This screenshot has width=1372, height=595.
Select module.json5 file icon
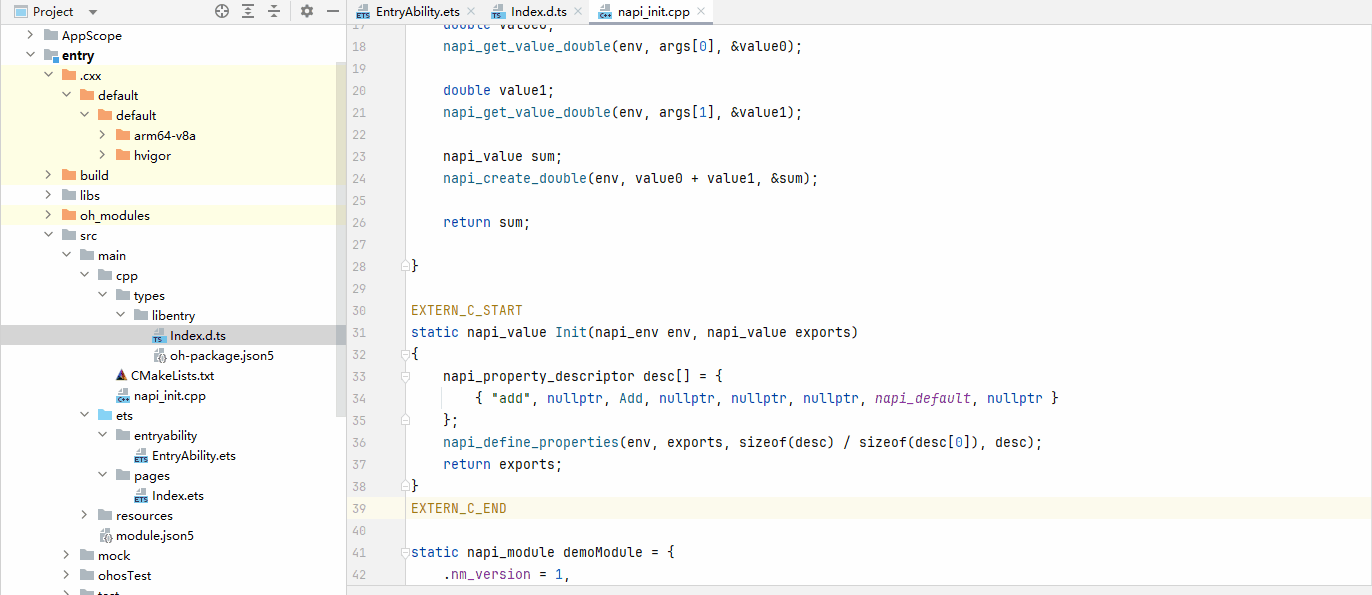coord(105,535)
